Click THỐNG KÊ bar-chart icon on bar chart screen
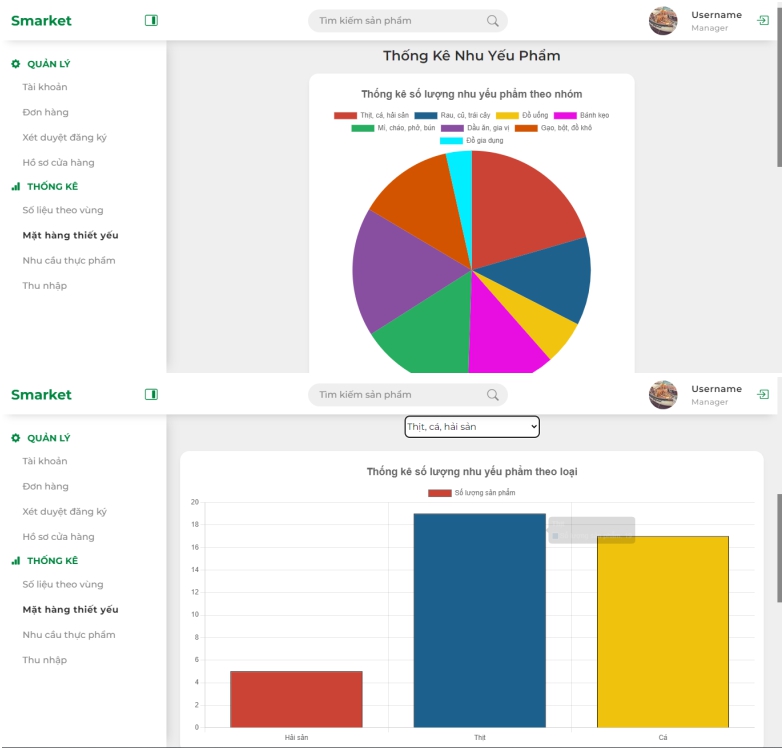Screen dimensions: 782x750 pyautogui.click(x=15, y=561)
